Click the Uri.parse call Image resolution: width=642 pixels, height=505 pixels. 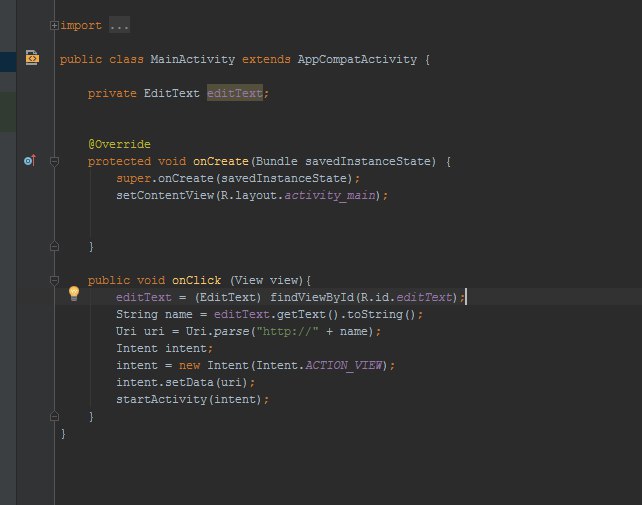pos(217,331)
